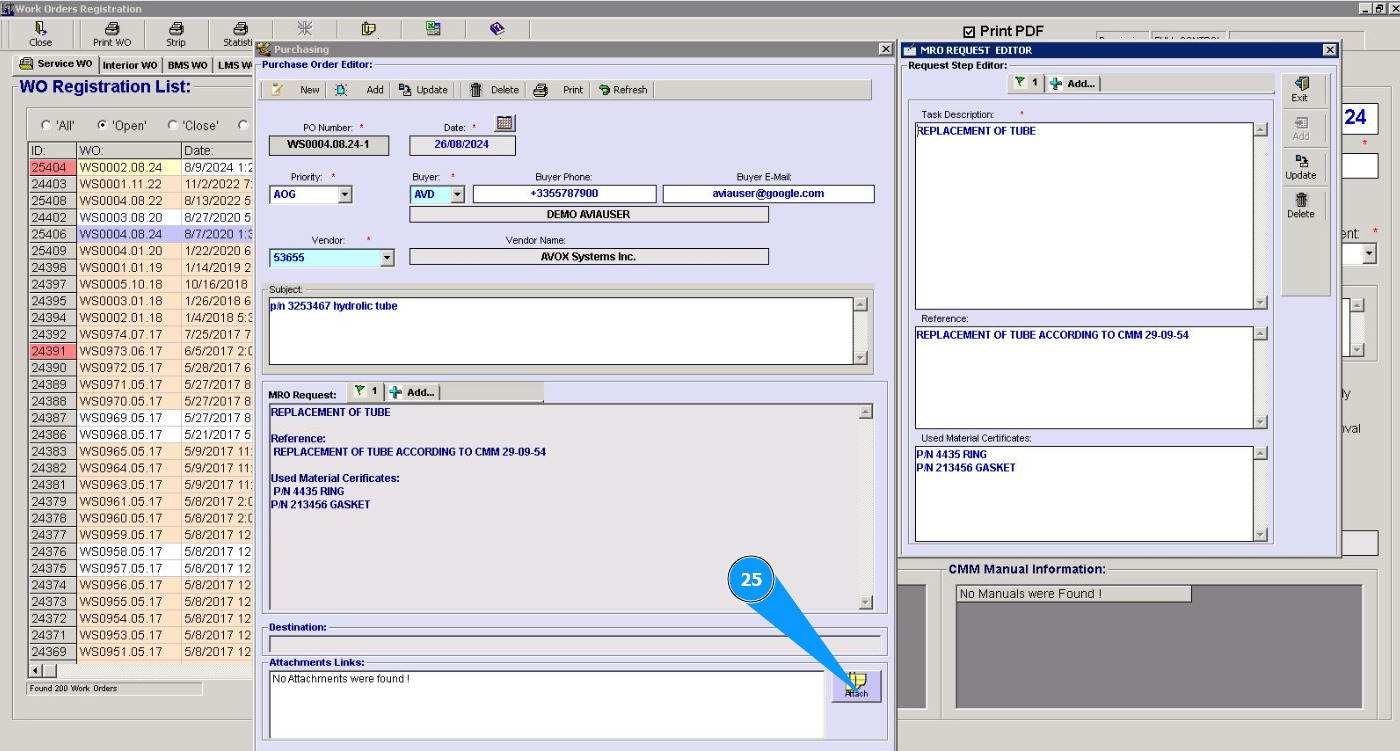
Task: Click the Reference text area in MRO Request Editor
Action: click(x=1084, y=377)
